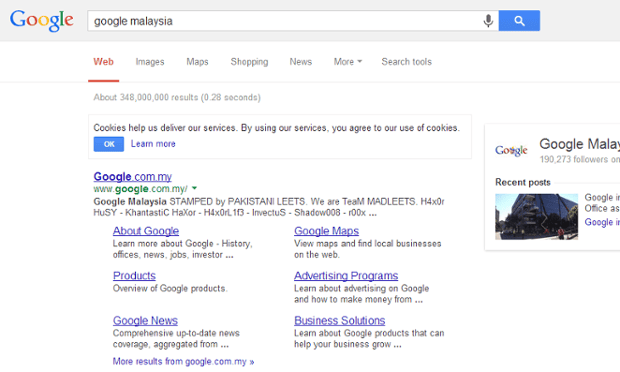The image size is (620, 372).
Task: Expand green arrow next to www.google.com.my URL
Action: (x=194, y=188)
